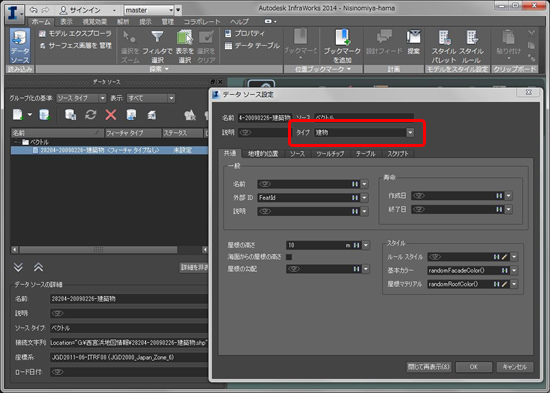Collapse the ベクトル tree folder

click(16, 142)
